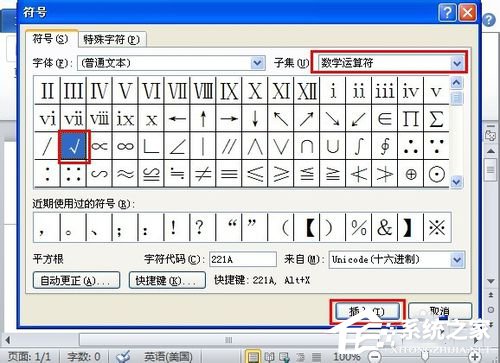500x363 pixels.
Task: Pick the therefore ∴ symbol
Action: coord(410,146)
